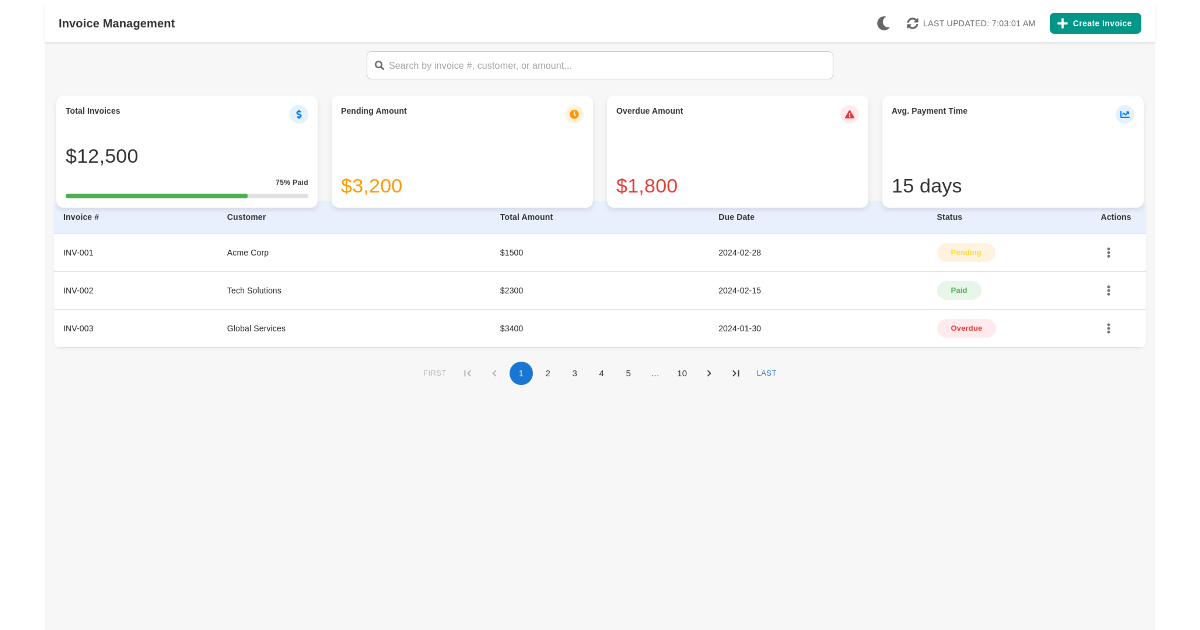Viewport: 1200px width, 630px height.
Task: Jump to last page using the skip icon
Action: pyautogui.click(x=736, y=373)
